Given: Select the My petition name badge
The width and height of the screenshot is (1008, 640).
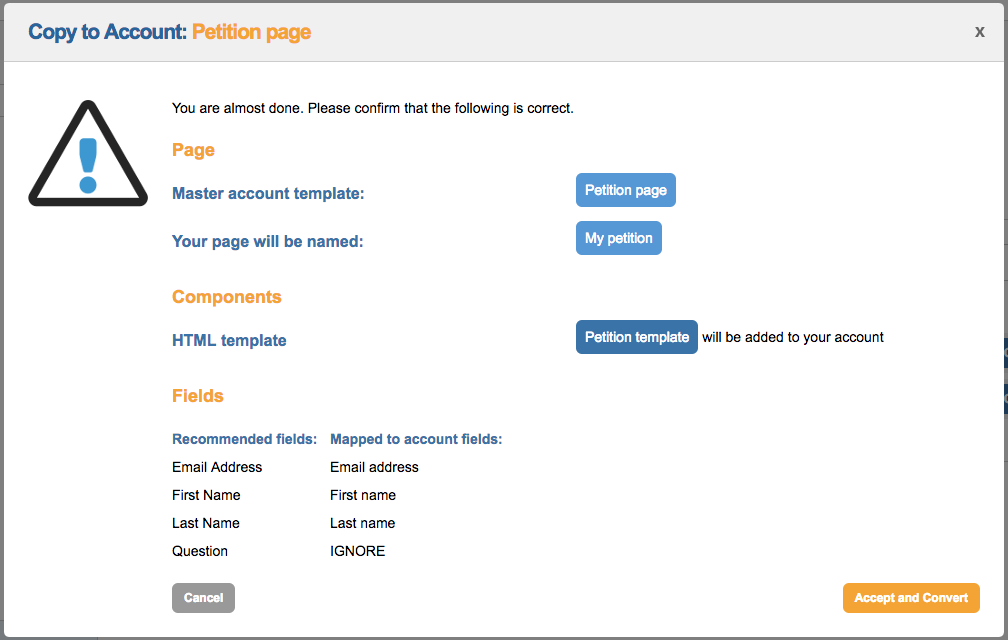Looking at the screenshot, I should click(x=618, y=238).
